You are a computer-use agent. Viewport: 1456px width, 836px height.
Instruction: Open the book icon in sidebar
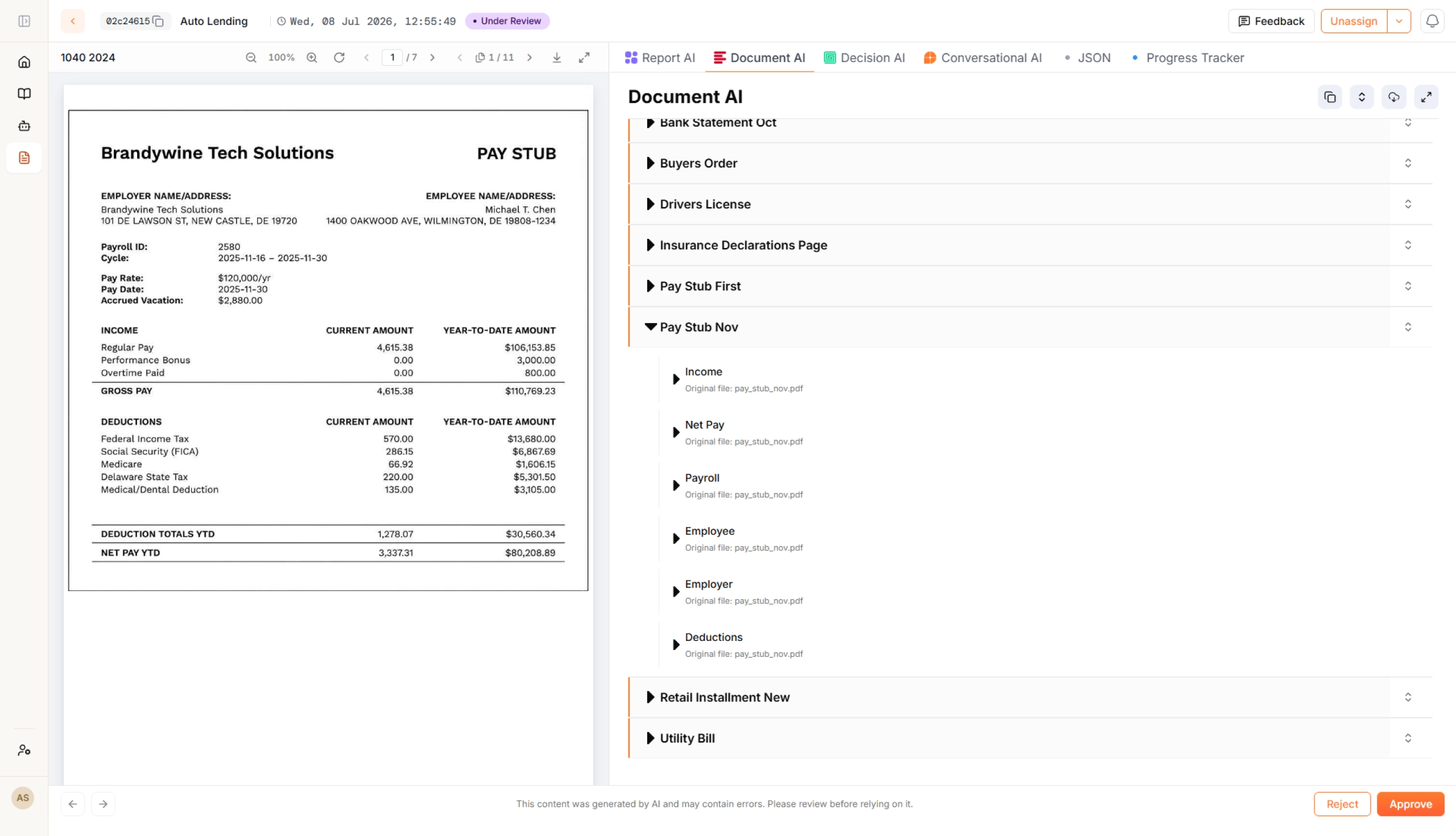tap(24, 94)
